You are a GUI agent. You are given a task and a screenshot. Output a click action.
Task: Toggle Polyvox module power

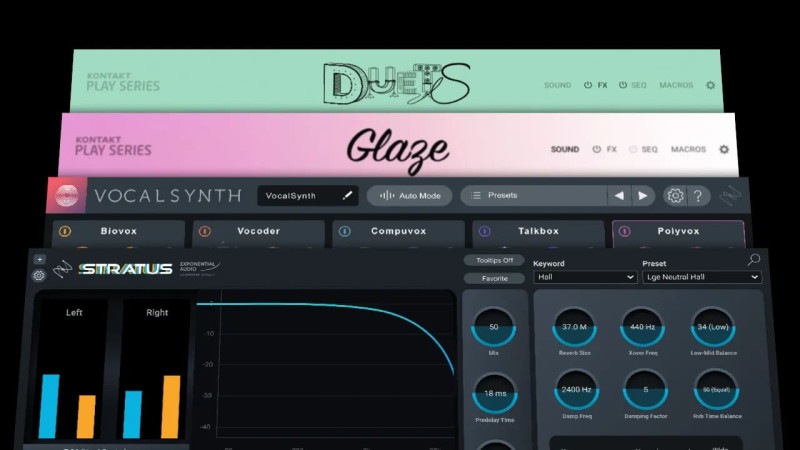pyautogui.click(x=624, y=231)
